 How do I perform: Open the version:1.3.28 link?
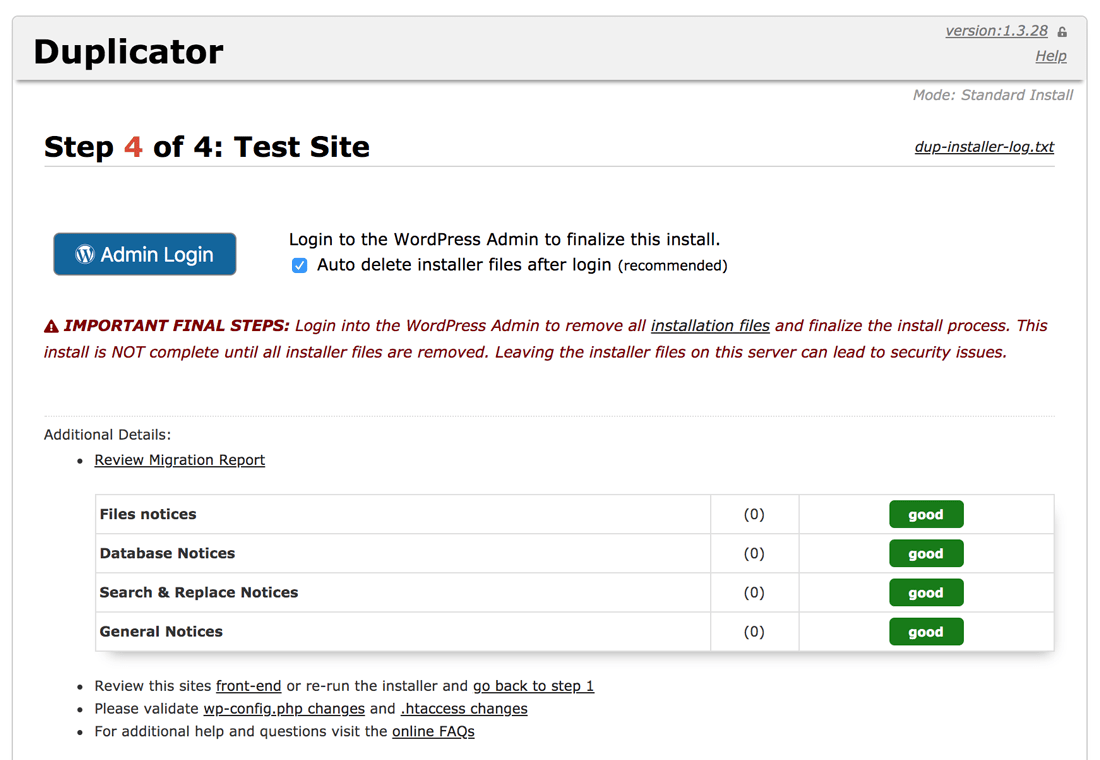click(996, 31)
